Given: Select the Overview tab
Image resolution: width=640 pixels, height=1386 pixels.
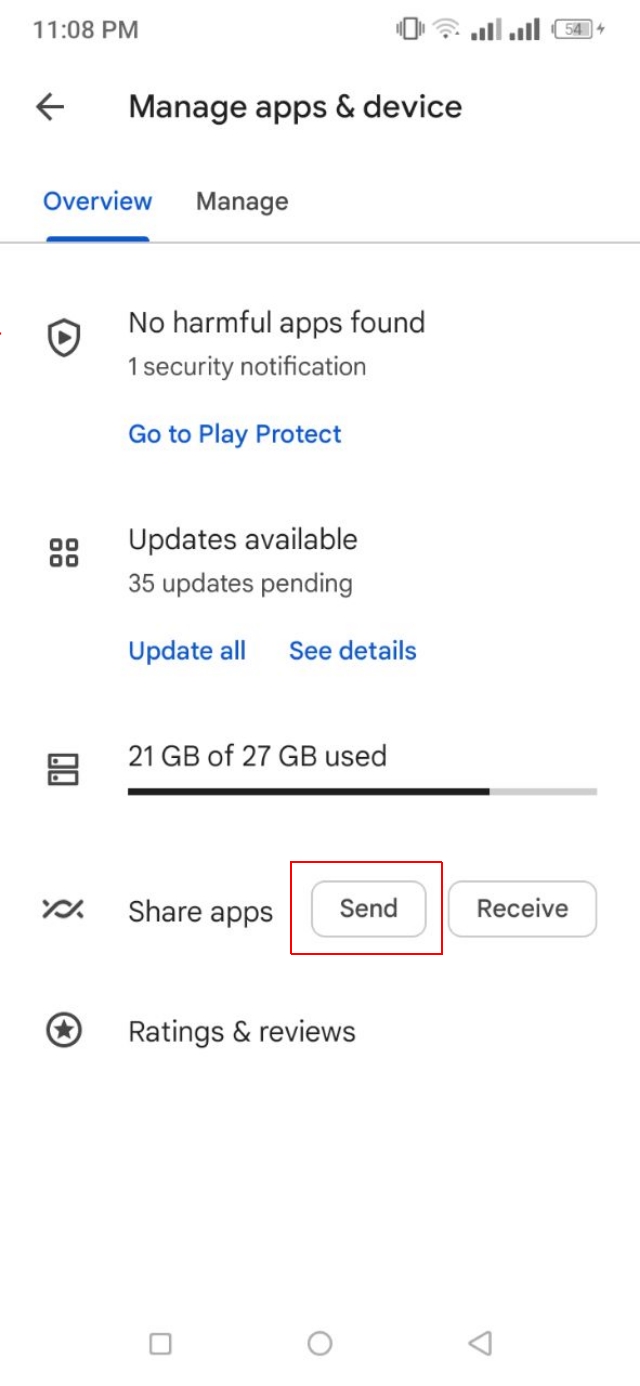Looking at the screenshot, I should [97, 202].
